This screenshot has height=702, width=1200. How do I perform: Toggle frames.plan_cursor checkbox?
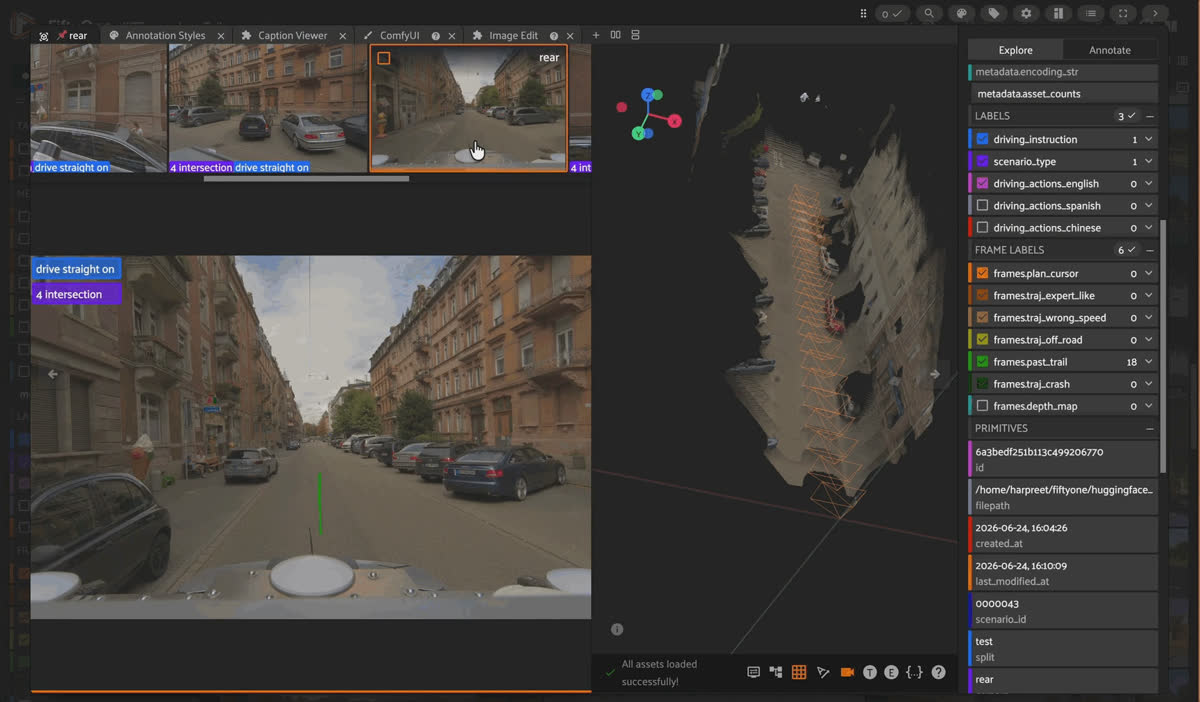pyautogui.click(x=982, y=273)
